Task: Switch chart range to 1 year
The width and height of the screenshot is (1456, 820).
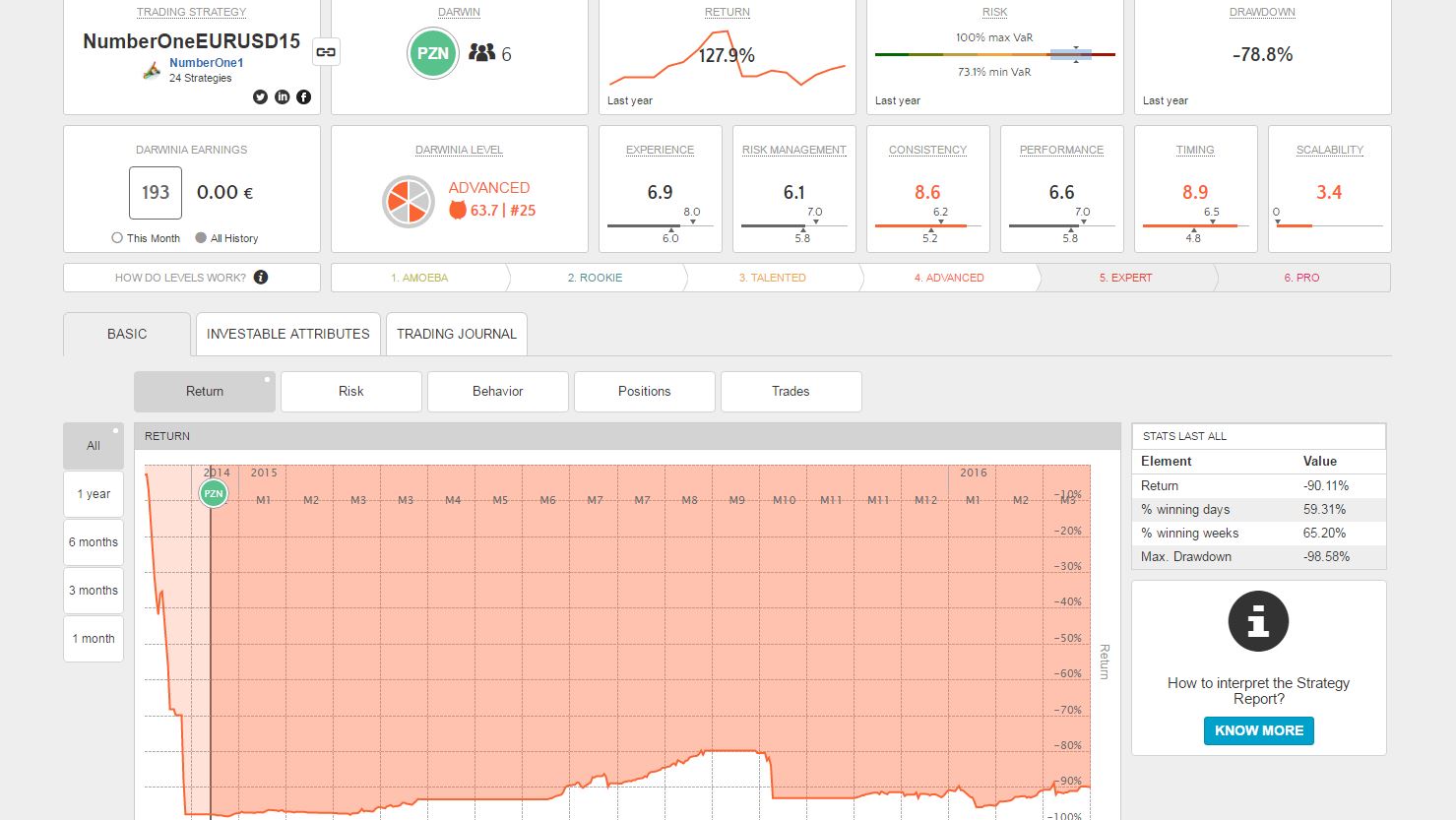Action: click(94, 494)
